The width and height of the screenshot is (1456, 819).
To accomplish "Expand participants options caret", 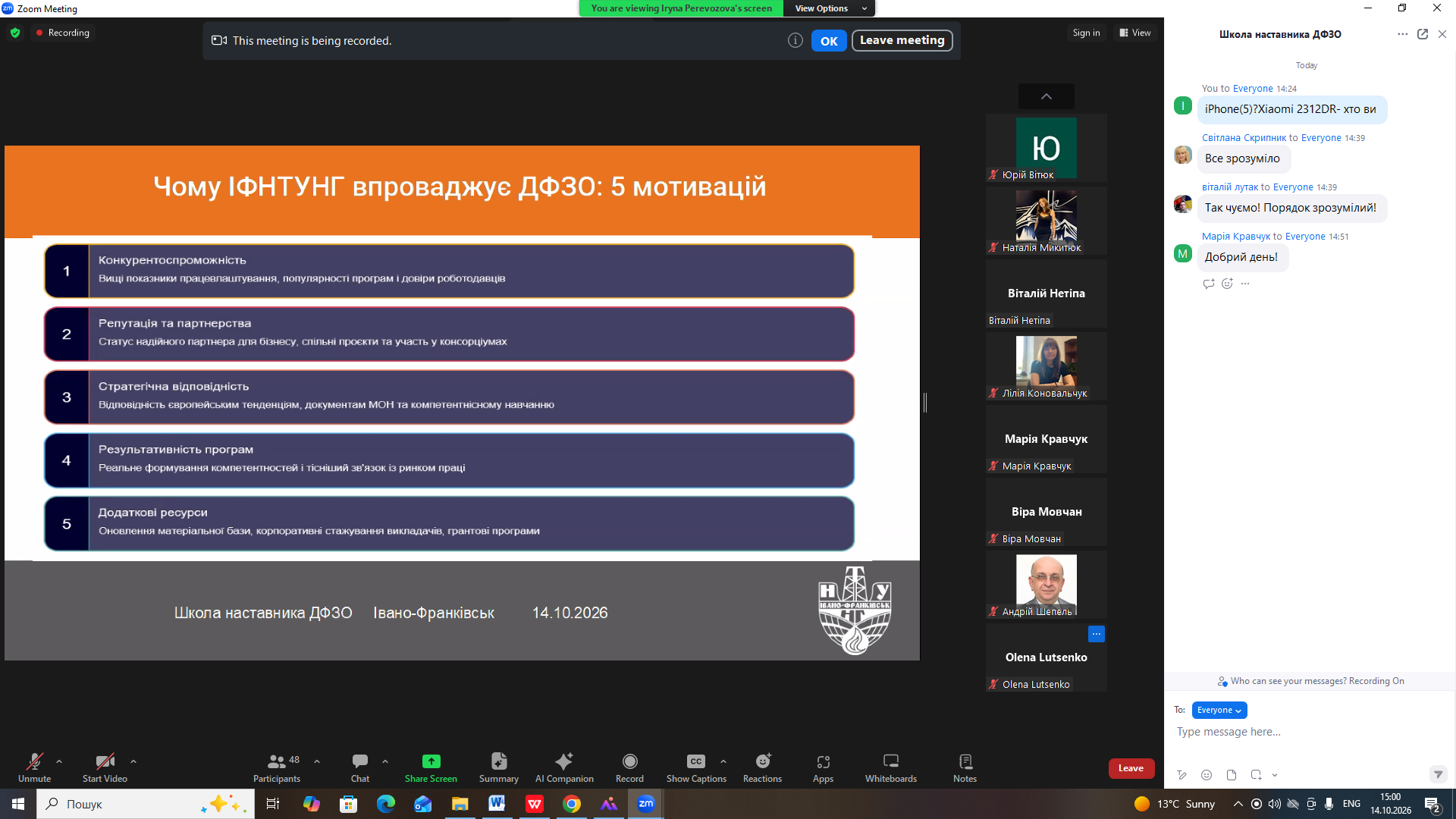I will click(317, 761).
